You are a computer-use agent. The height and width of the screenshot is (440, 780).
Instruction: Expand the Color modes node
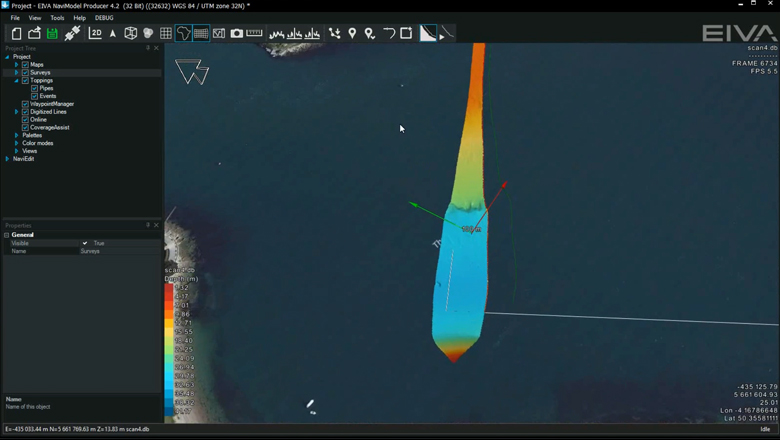pyautogui.click(x=16, y=143)
